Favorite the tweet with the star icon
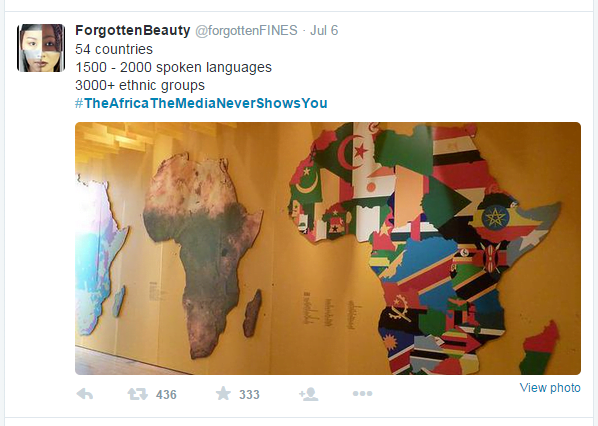598x426 pixels. [x=223, y=394]
